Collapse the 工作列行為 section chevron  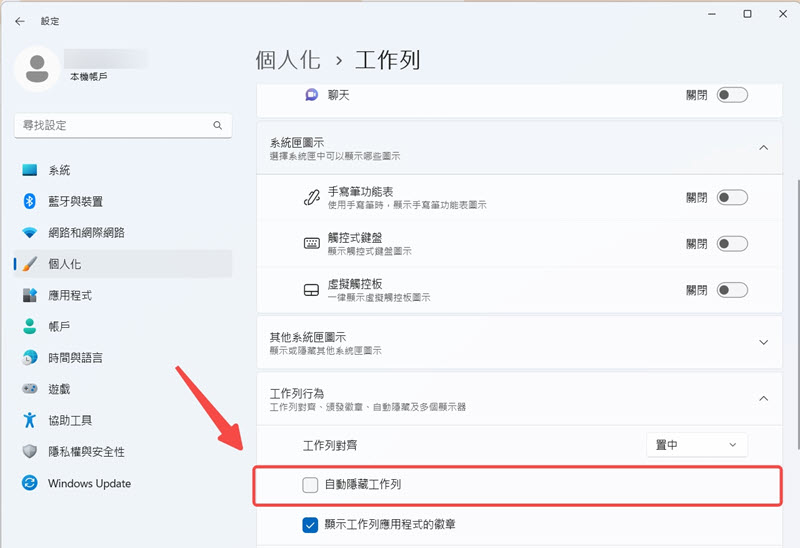763,398
